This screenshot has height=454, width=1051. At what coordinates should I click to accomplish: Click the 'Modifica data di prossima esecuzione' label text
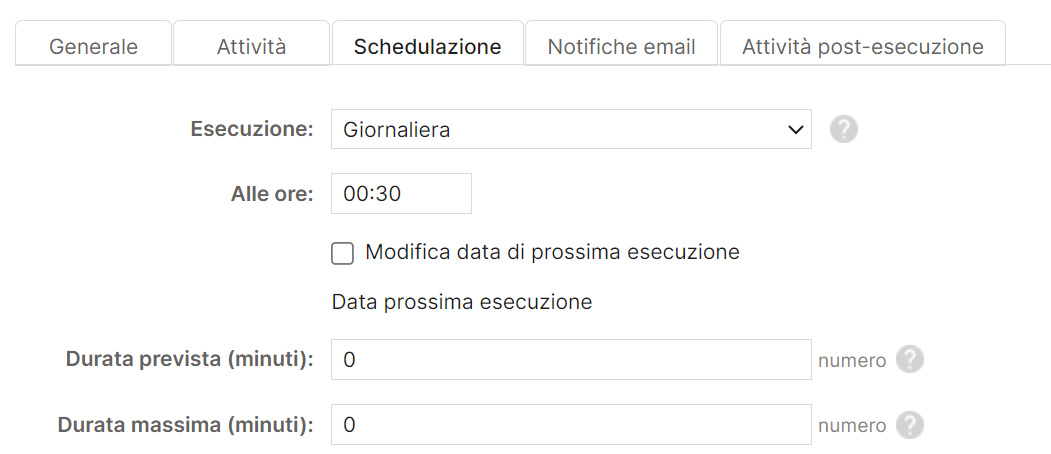(x=552, y=252)
